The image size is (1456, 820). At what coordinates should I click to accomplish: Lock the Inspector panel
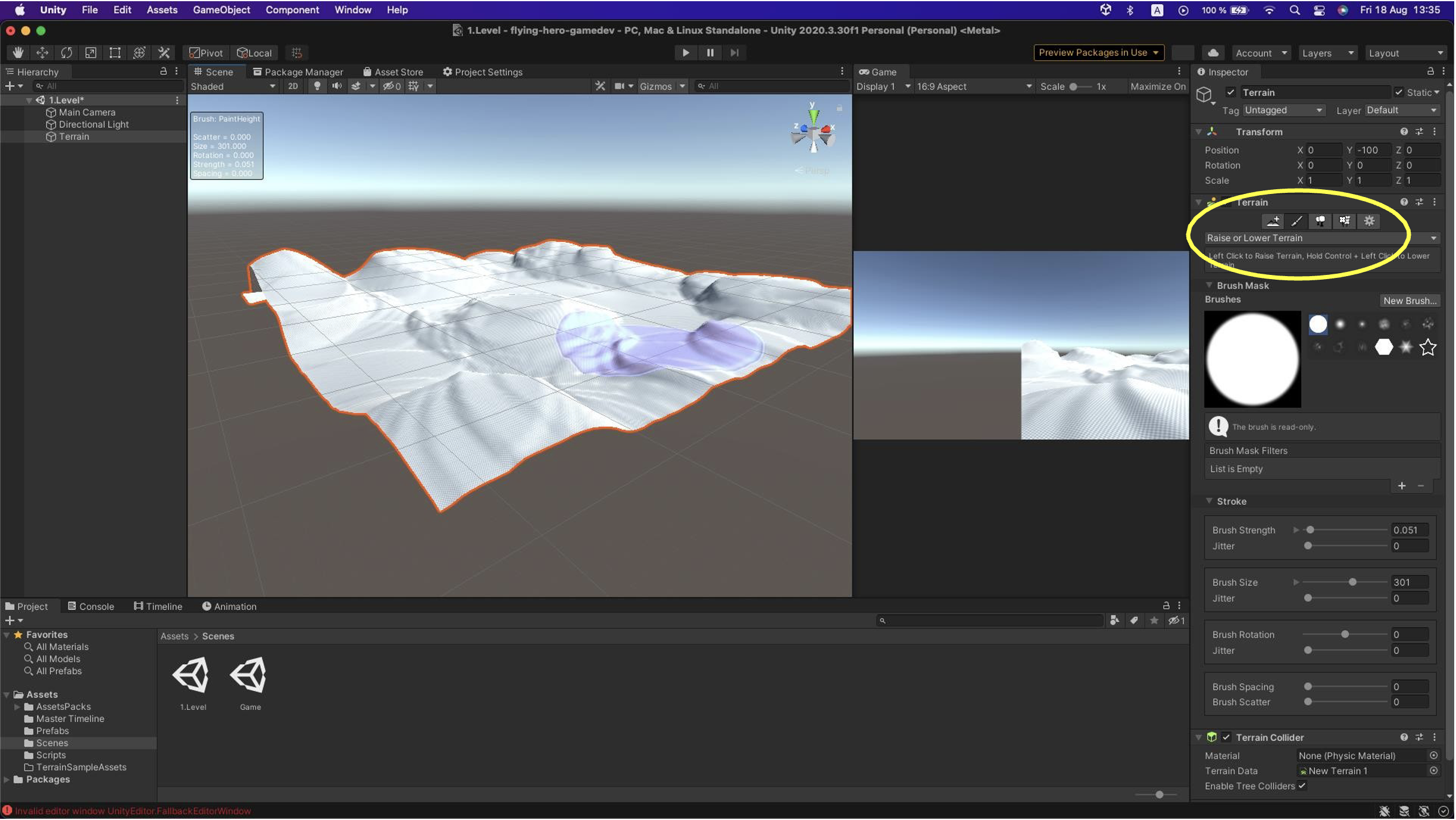point(1430,71)
